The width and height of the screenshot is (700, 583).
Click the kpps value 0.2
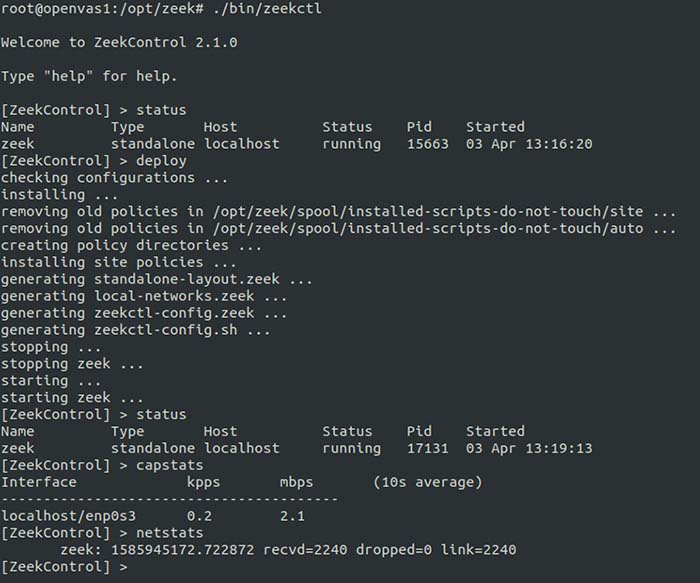199,516
